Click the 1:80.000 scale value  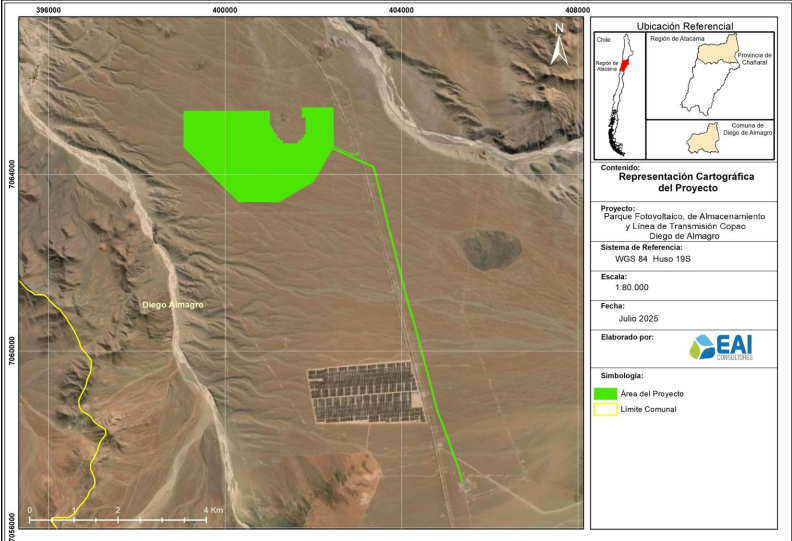(634, 286)
